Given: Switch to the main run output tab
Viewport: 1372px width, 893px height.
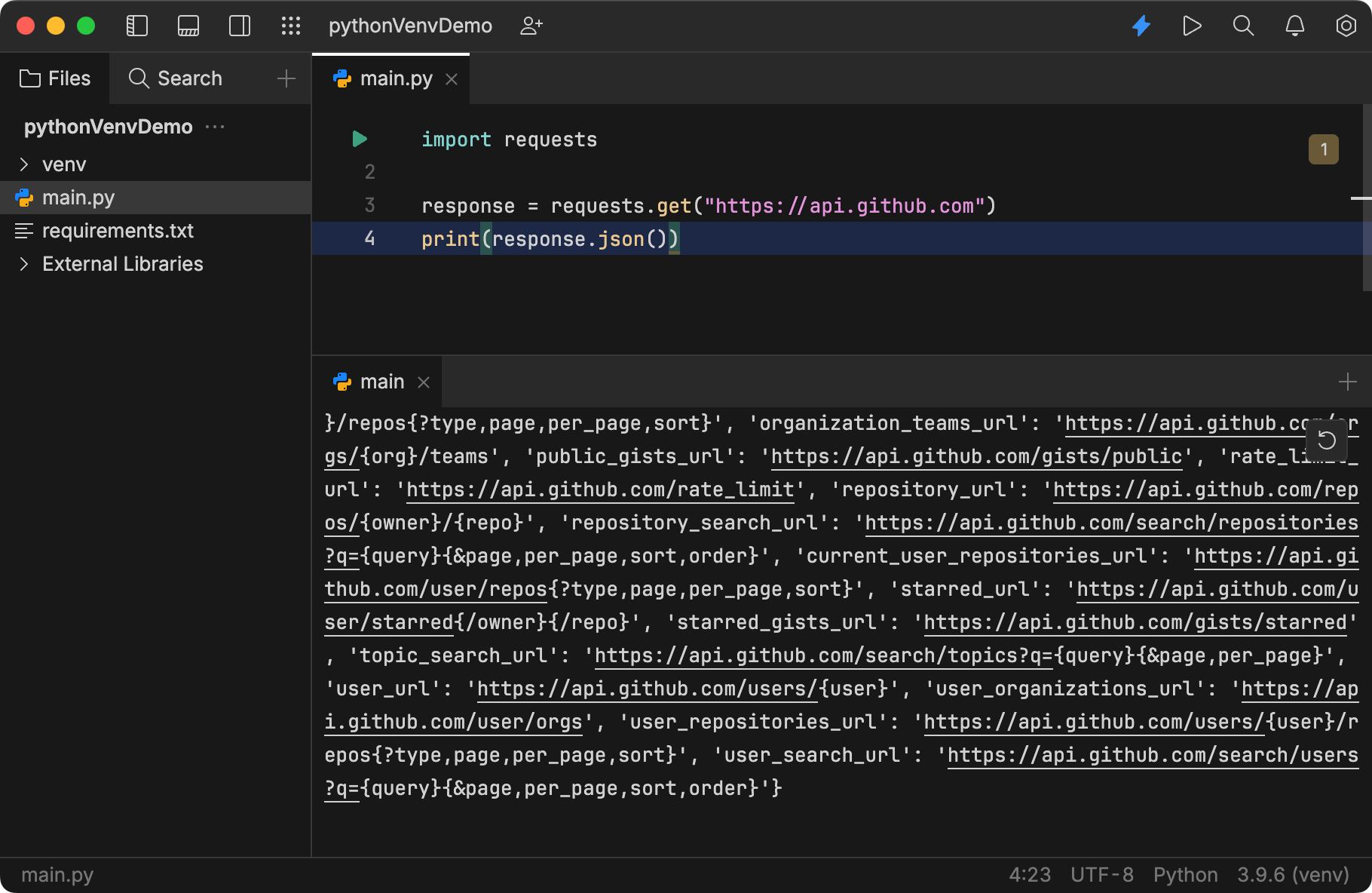Looking at the screenshot, I should coord(381,381).
